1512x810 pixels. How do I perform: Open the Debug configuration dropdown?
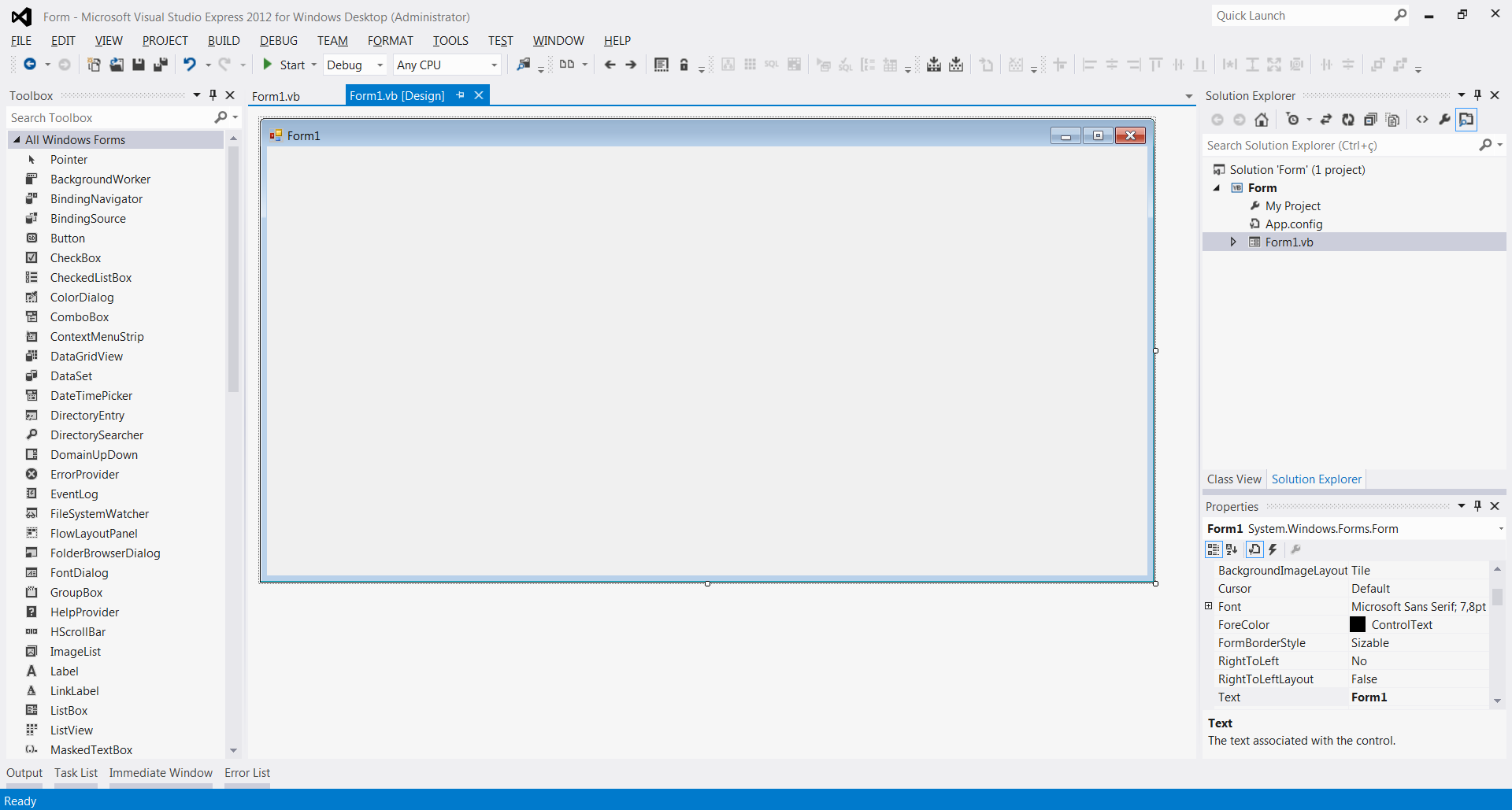pos(380,65)
